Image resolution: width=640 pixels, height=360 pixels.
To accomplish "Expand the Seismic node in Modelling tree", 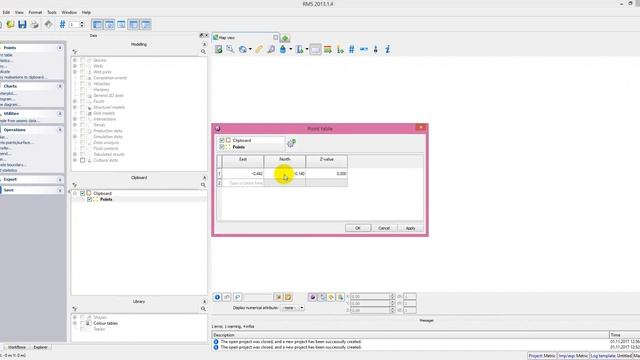I will pos(75,60).
